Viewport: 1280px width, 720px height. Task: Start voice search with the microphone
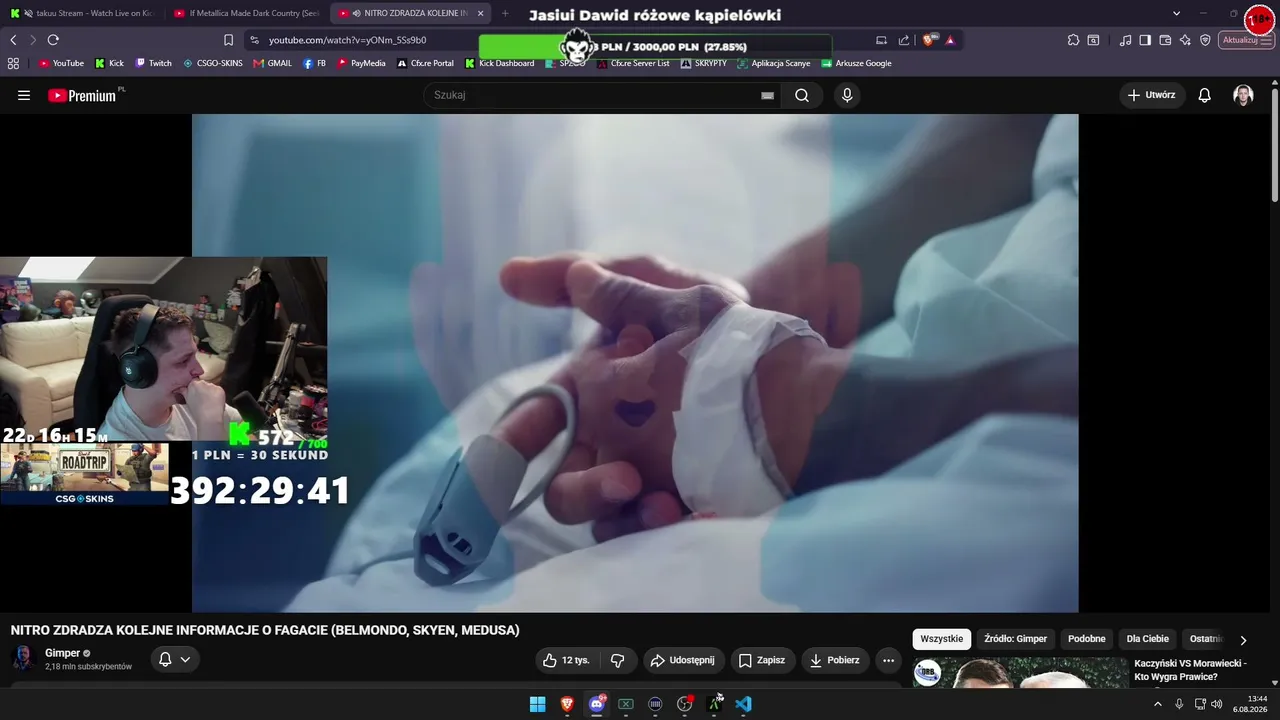point(847,95)
